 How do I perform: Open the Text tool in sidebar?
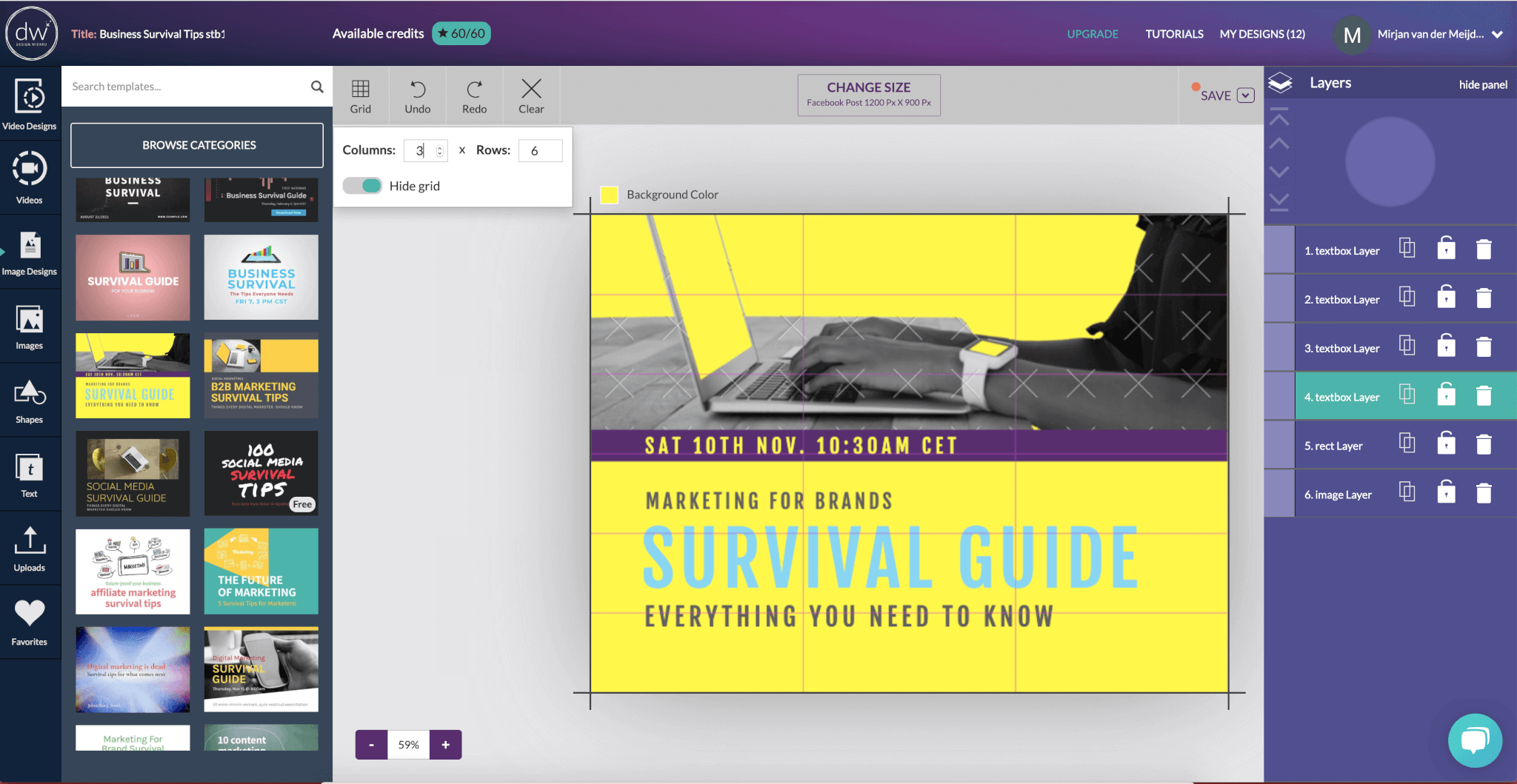[30, 475]
